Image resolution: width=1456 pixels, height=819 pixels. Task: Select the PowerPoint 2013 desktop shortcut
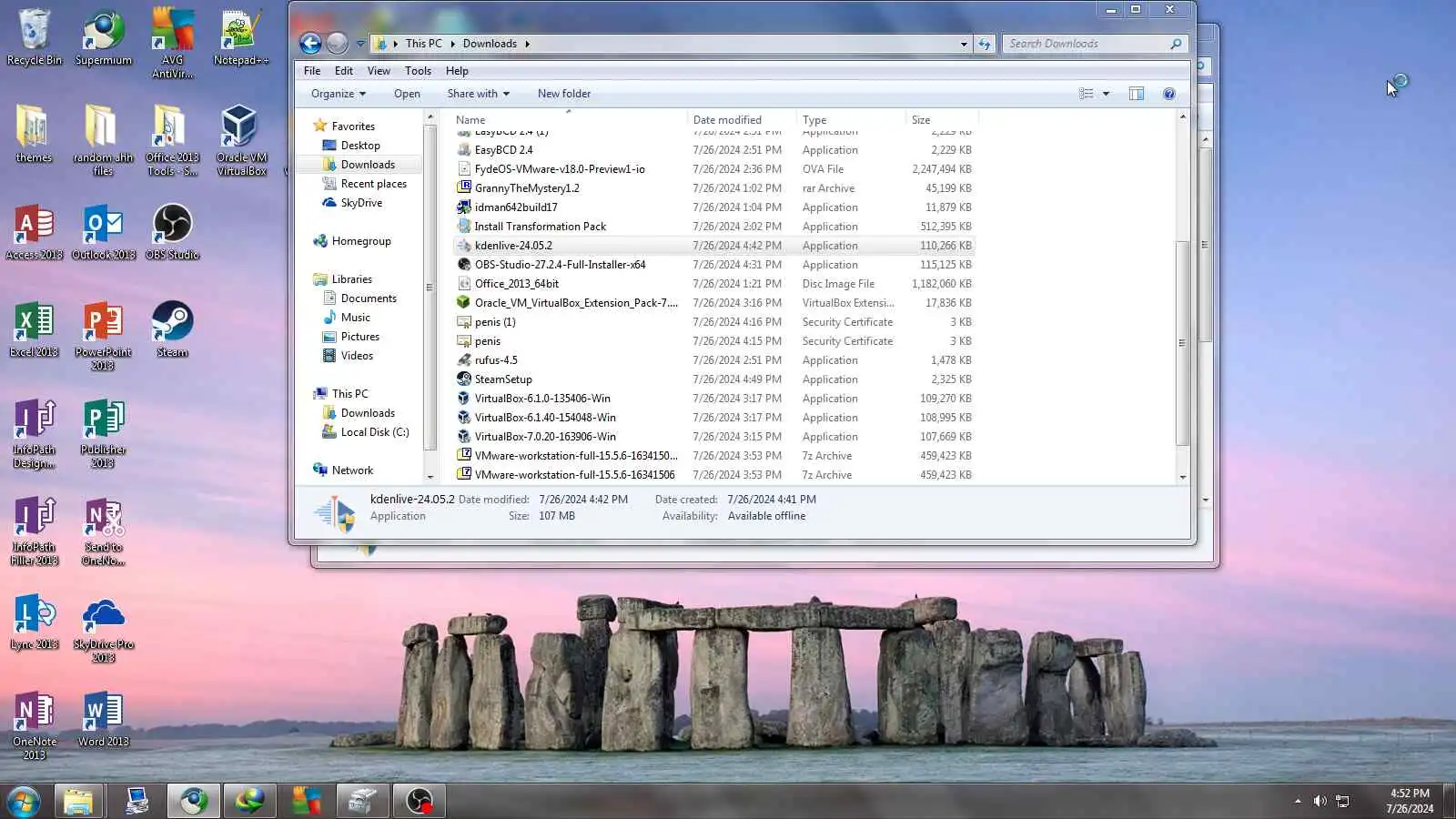pos(103,336)
